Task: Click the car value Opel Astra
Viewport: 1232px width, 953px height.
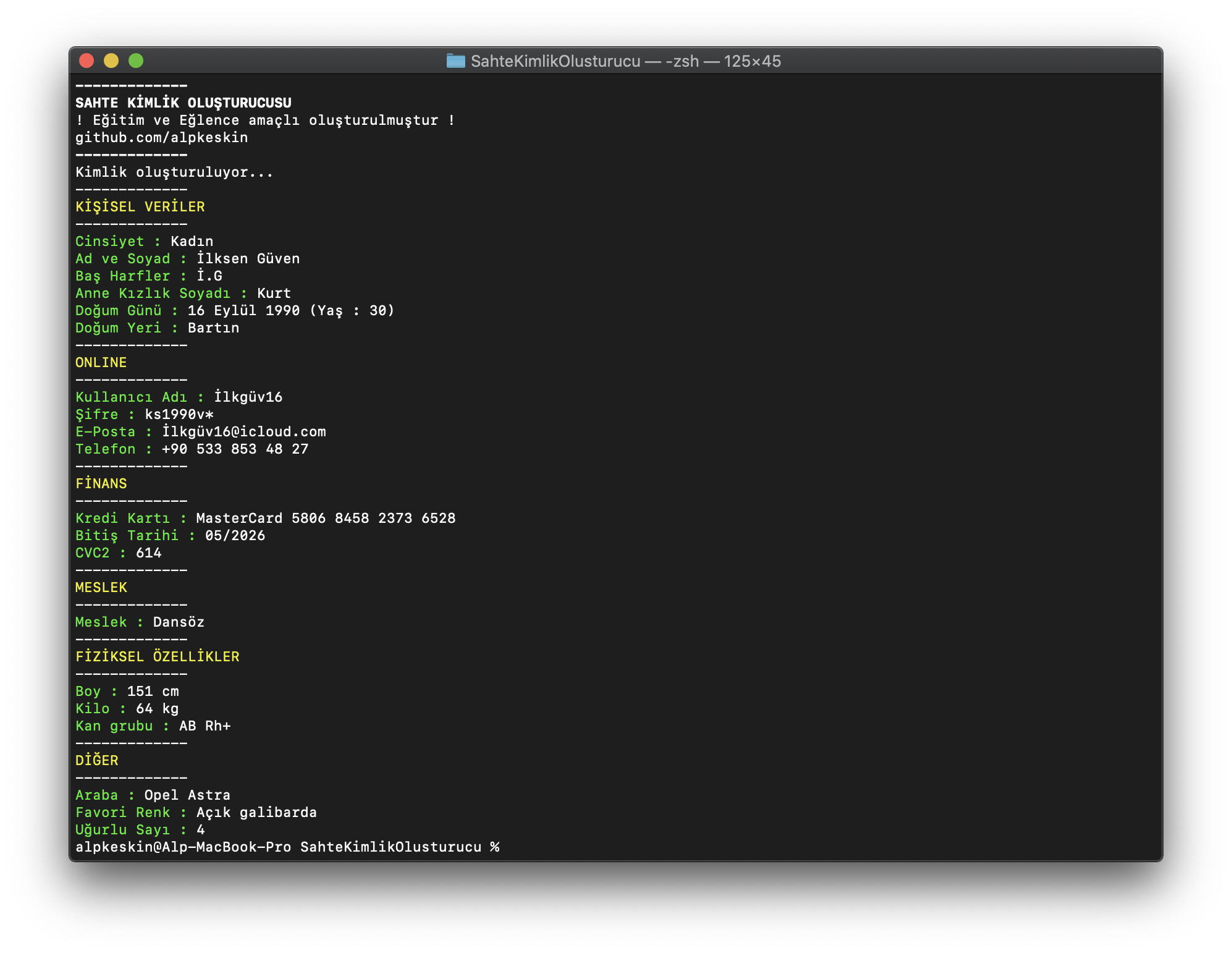Action: (x=188, y=795)
